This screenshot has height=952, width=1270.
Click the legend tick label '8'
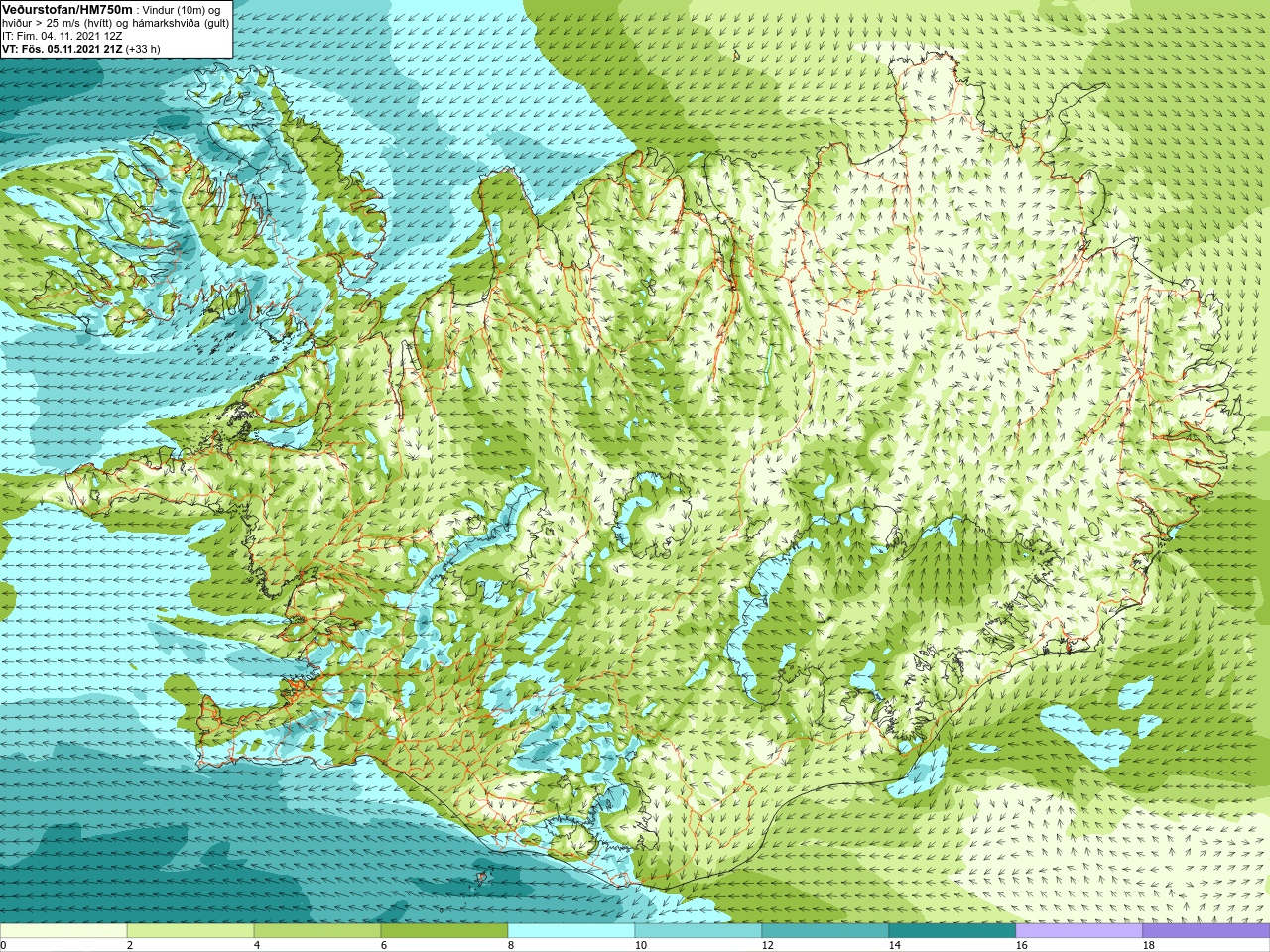[510, 945]
